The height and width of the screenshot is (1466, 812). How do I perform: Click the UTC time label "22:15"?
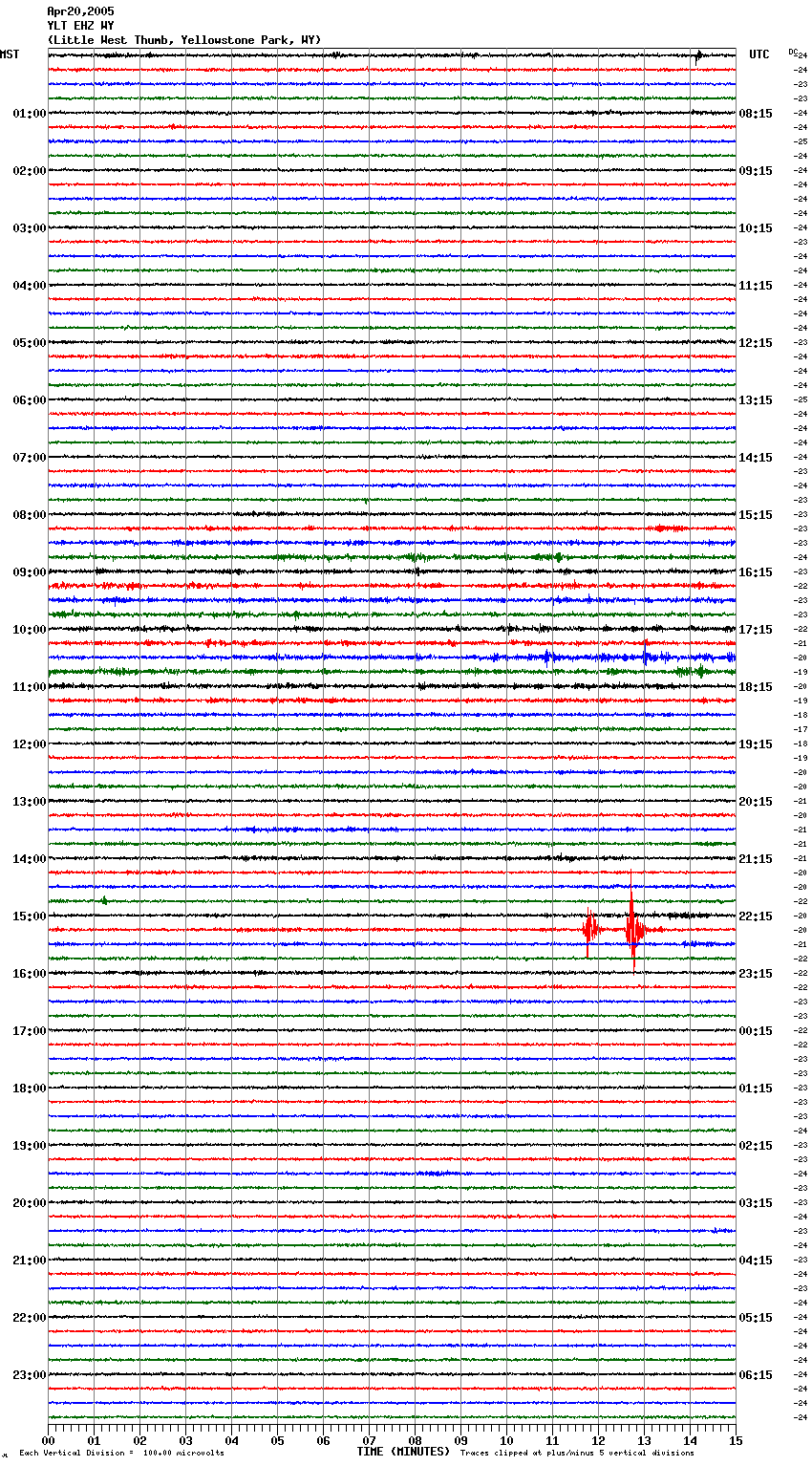click(x=756, y=916)
